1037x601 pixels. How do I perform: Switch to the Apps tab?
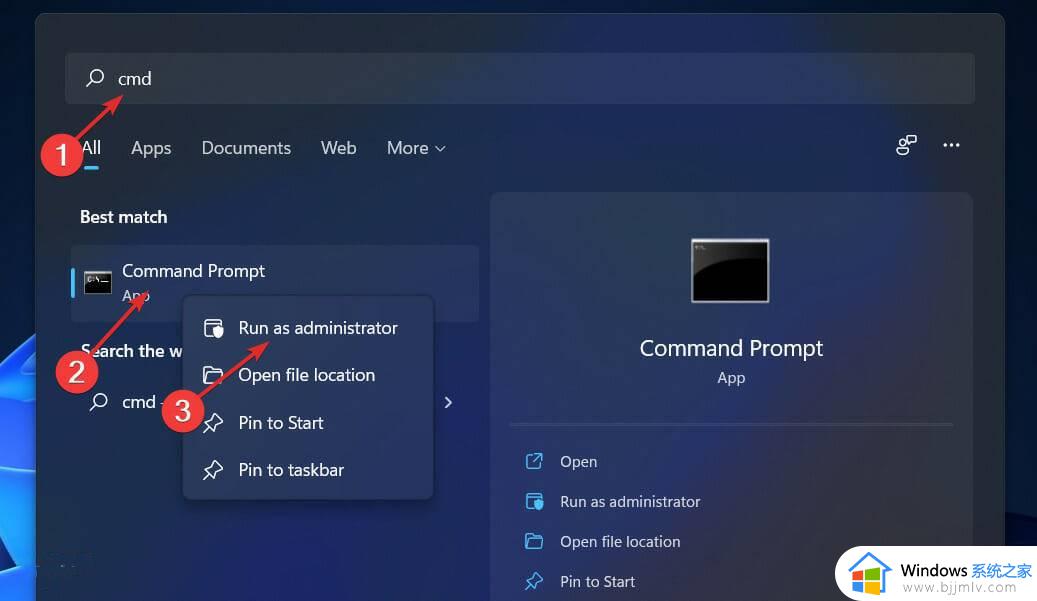click(151, 148)
